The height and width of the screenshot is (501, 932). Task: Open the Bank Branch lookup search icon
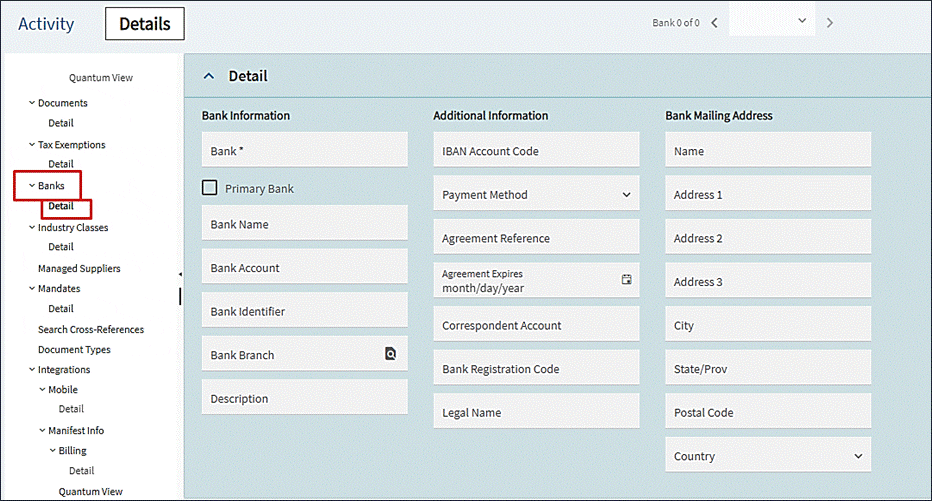391,354
